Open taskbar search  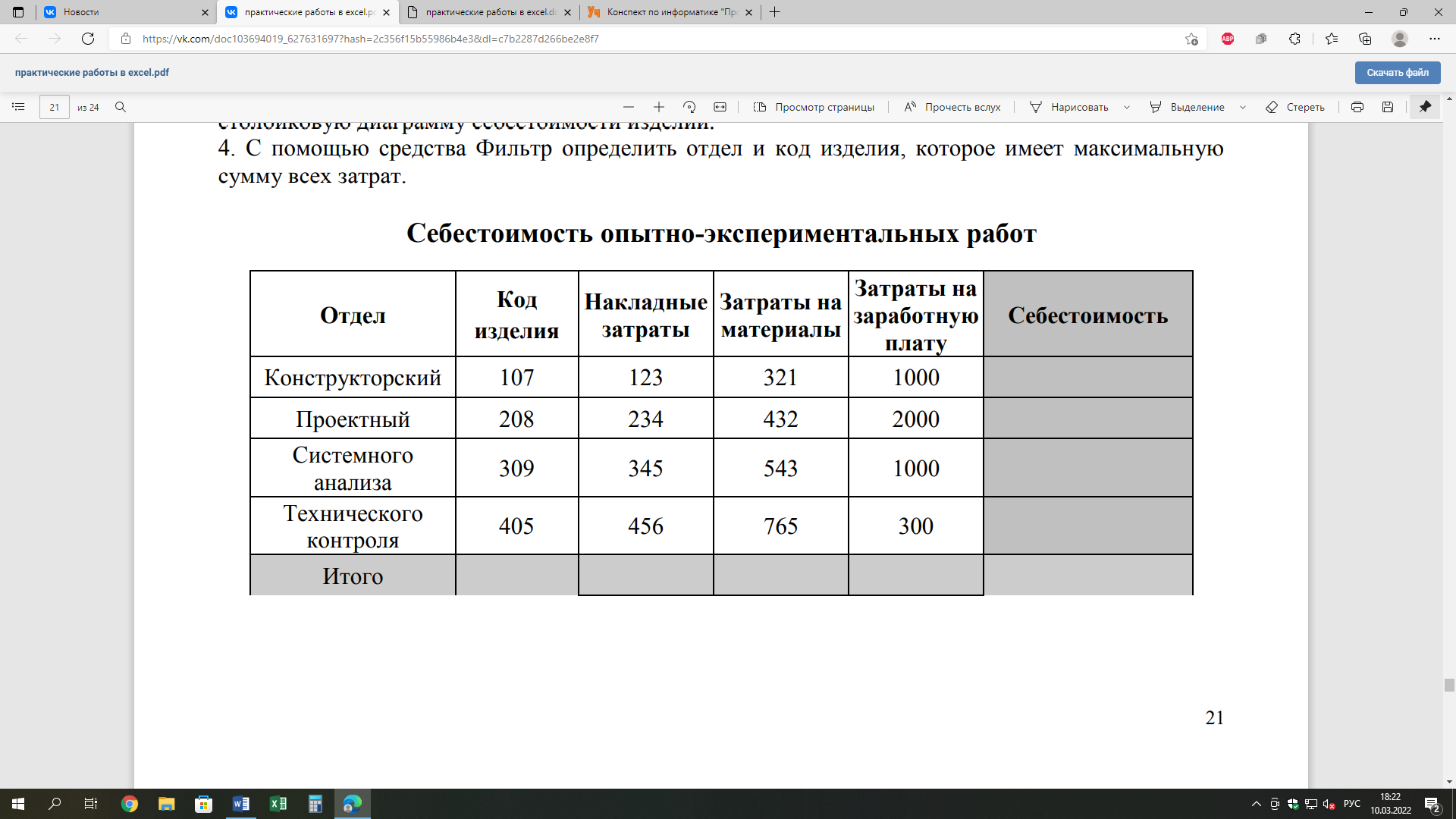coord(55,804)
